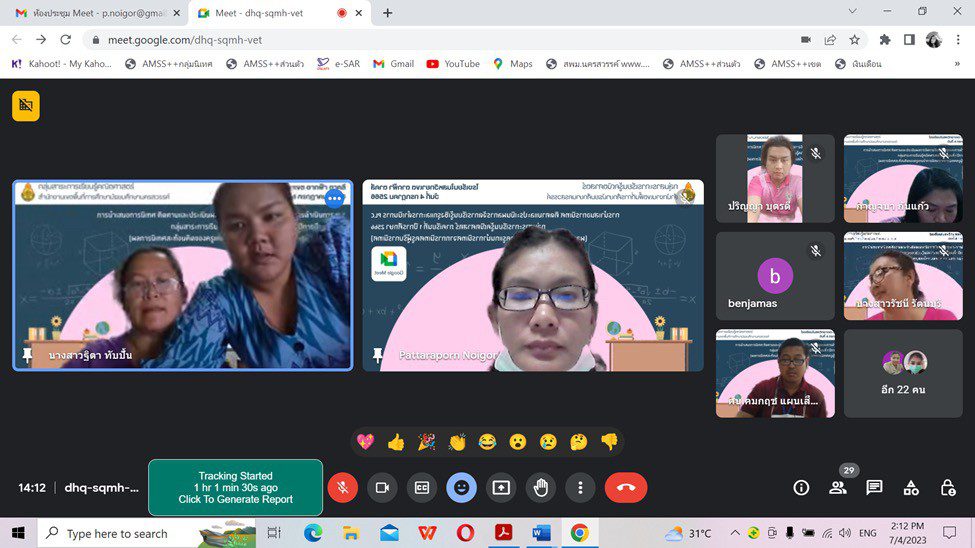Bookmark this page with star icon
The image size is (975, 548).
point(855,40)
